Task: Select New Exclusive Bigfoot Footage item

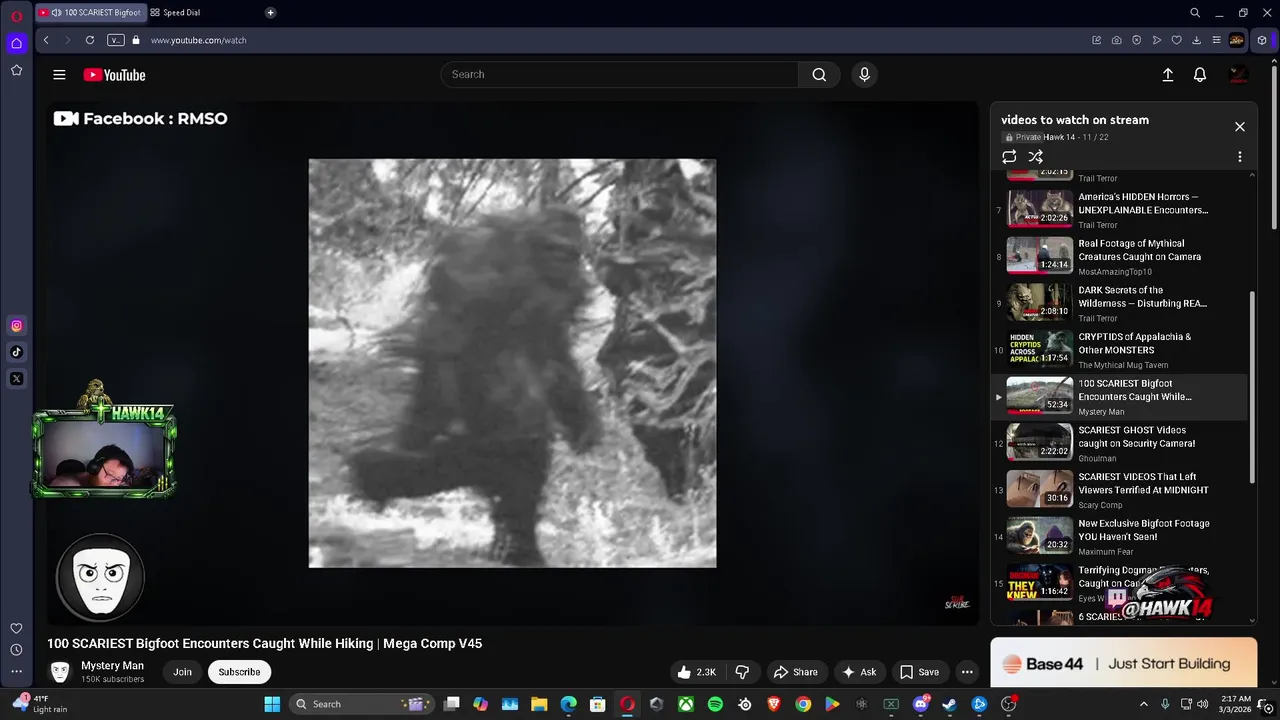Action: tap(1119, 537)
